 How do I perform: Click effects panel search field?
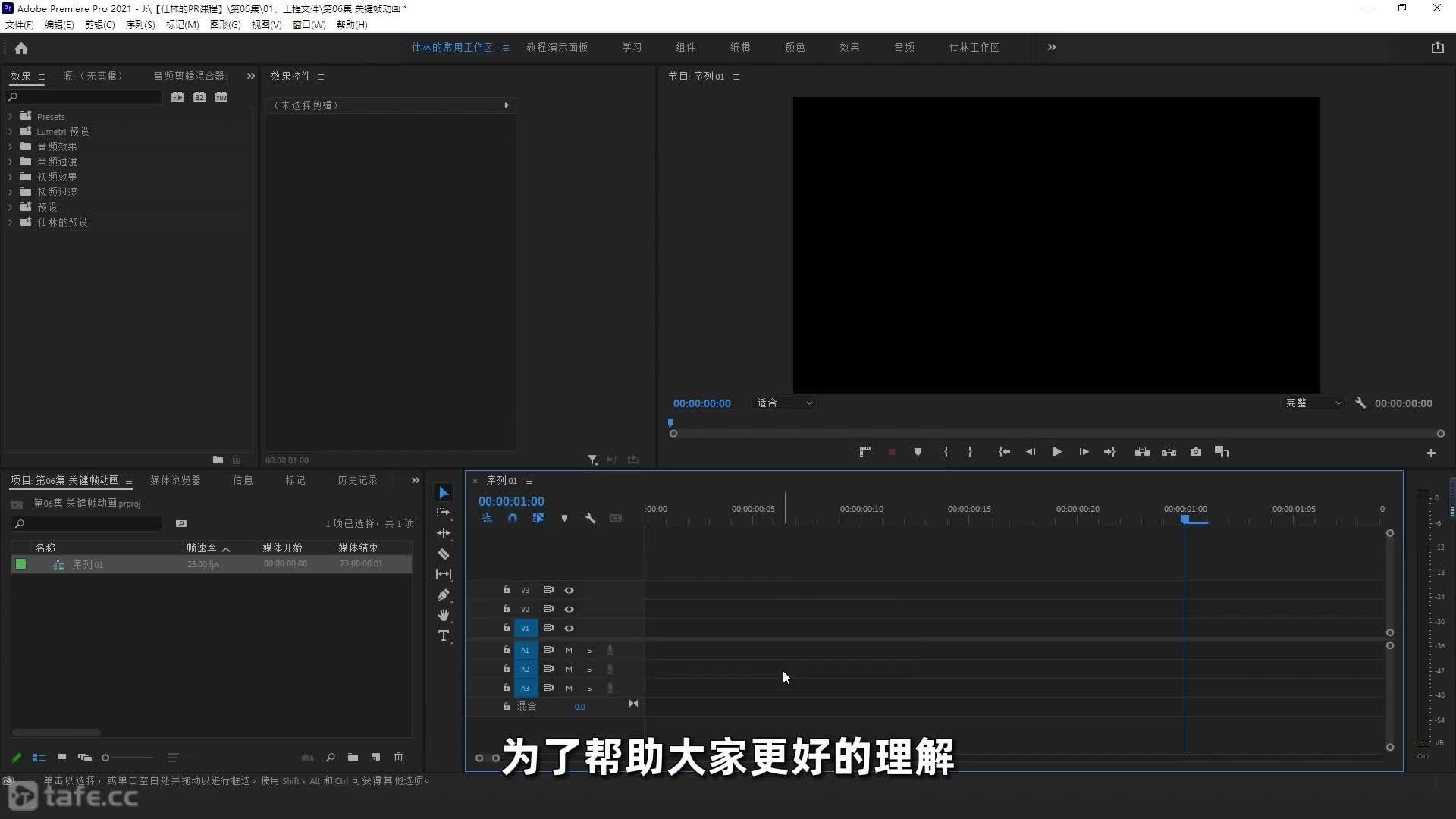pos(84,97)
